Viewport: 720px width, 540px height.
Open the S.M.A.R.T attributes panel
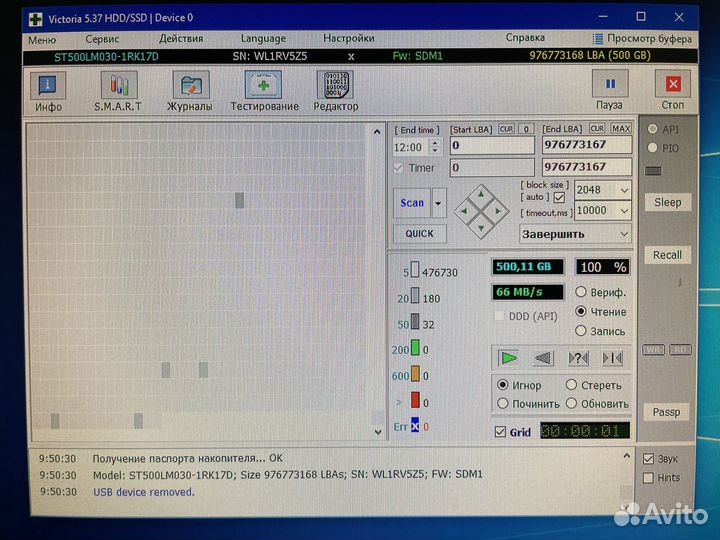click(118, 91)
